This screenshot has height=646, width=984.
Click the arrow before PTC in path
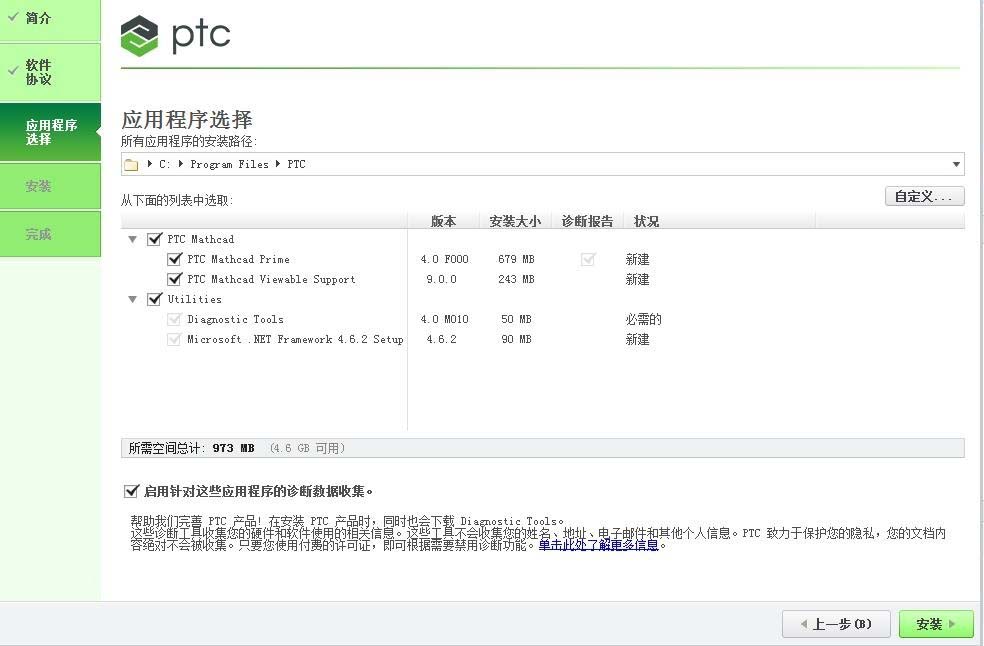pos(278,164)
